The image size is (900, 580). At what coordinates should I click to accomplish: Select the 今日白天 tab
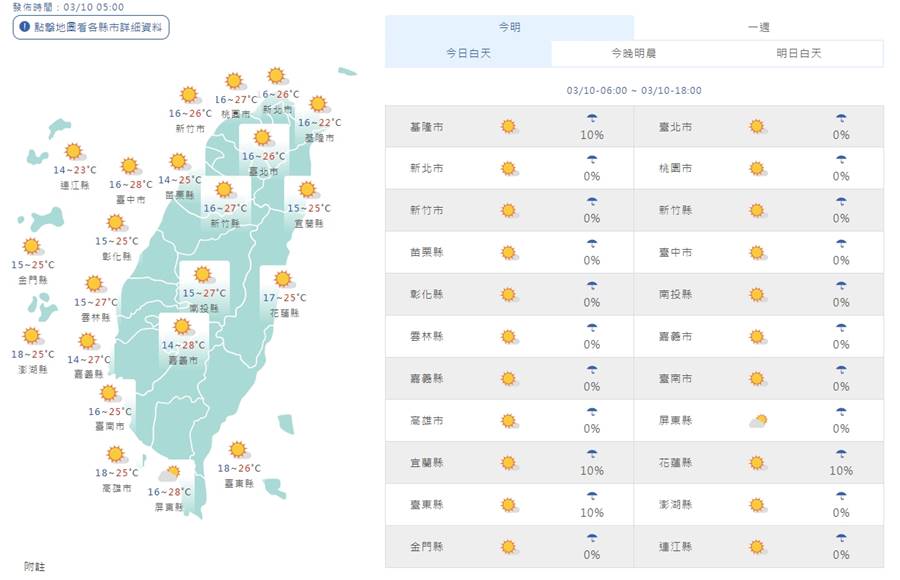[468, 53]
